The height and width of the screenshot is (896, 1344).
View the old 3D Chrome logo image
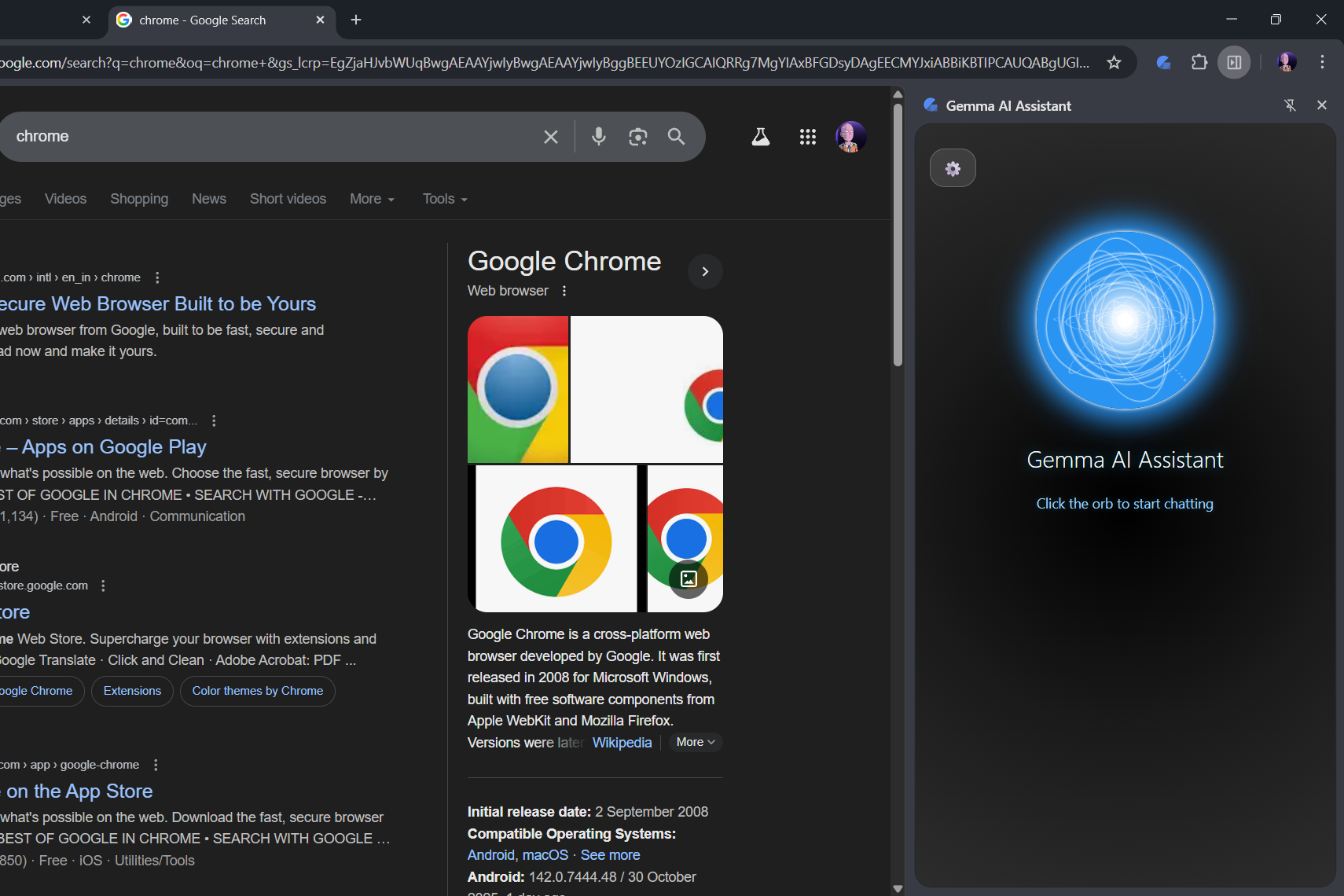pos(518,390)
